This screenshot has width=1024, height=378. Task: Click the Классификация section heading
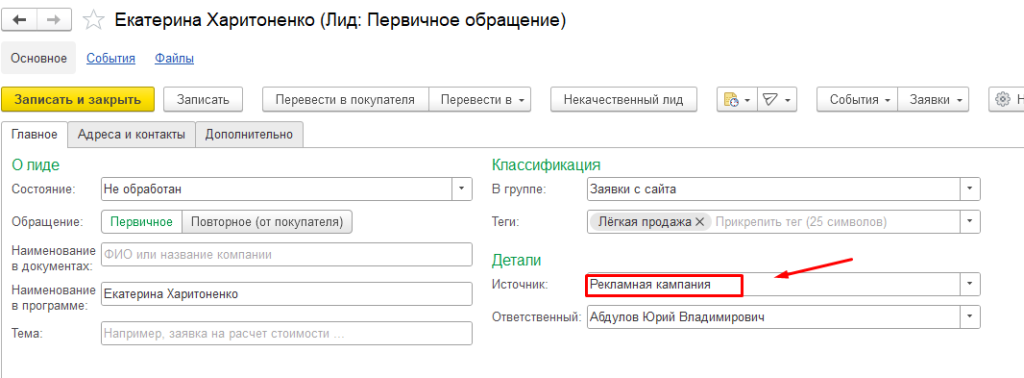pyautogui.click(x=546, y=165)
